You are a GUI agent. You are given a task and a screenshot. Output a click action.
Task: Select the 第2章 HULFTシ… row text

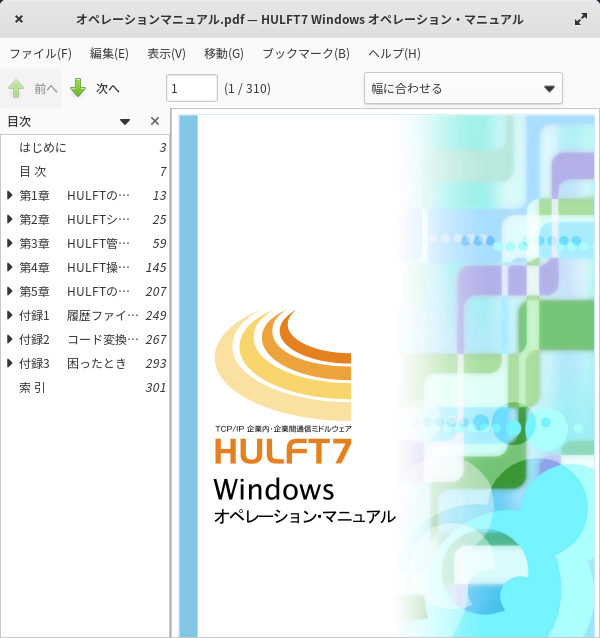[x=74, y=219]
